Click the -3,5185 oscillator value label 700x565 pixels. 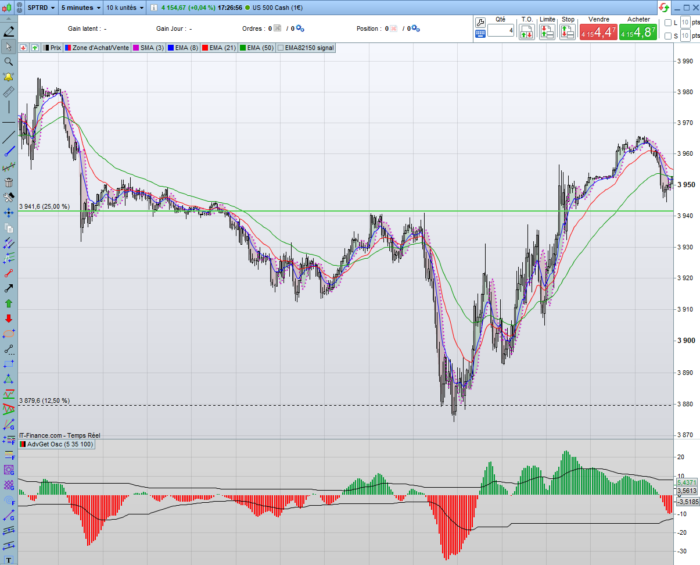coord(688,502)
